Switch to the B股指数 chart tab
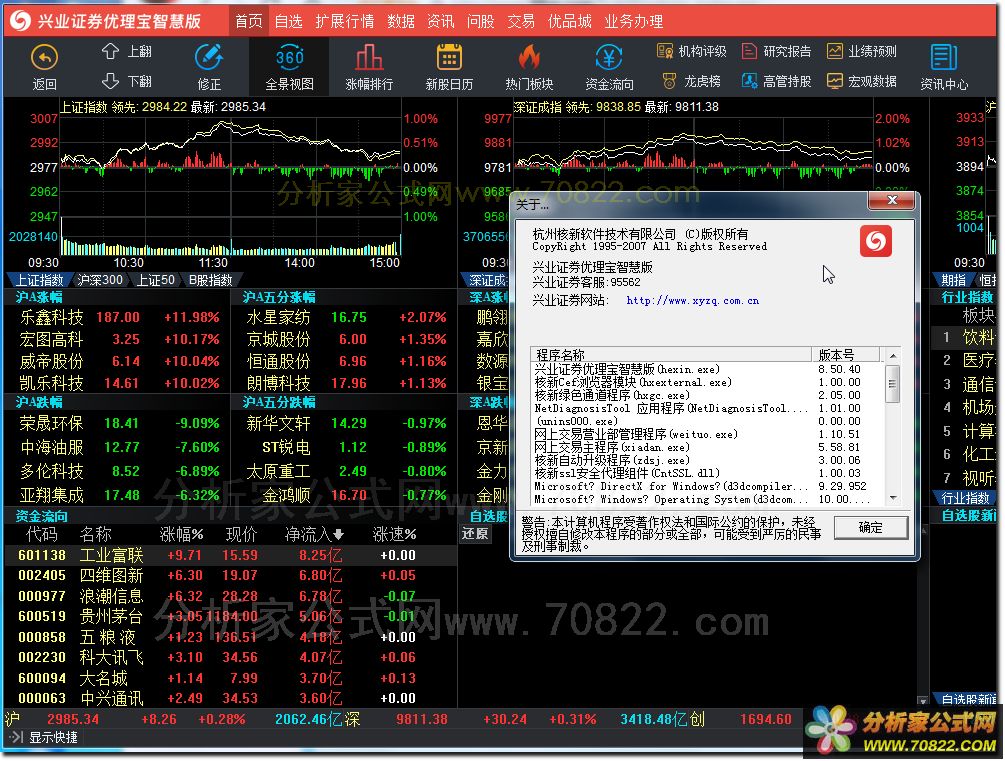The height and width of the screenshot is (761, 1005). (x=210, y=280)
